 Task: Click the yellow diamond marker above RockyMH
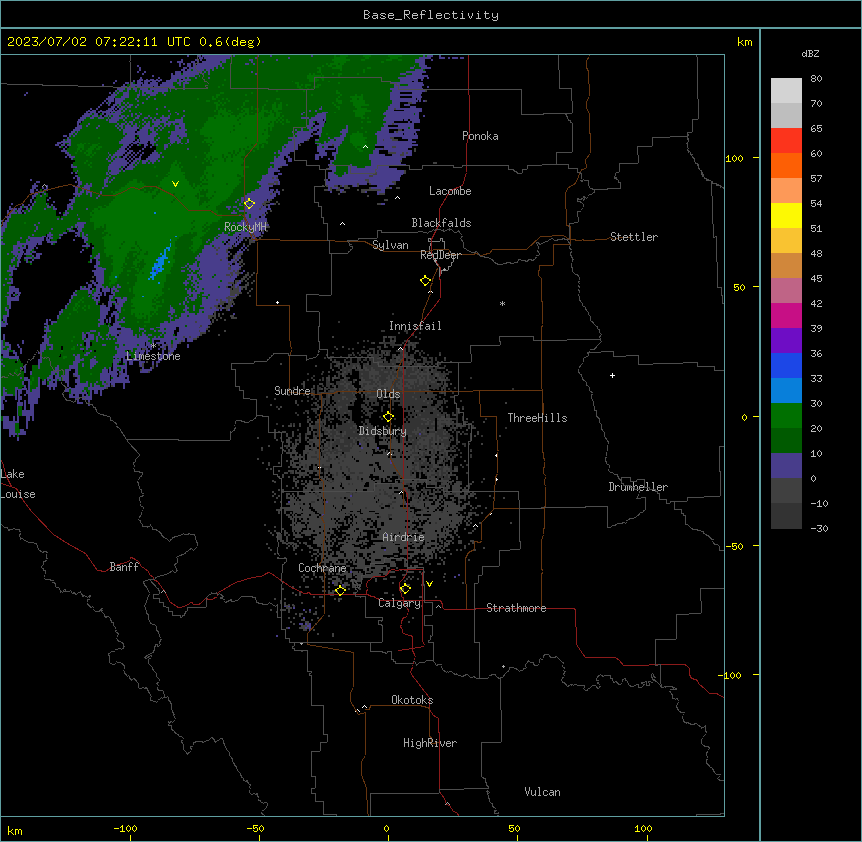click(x=249, y=204)
